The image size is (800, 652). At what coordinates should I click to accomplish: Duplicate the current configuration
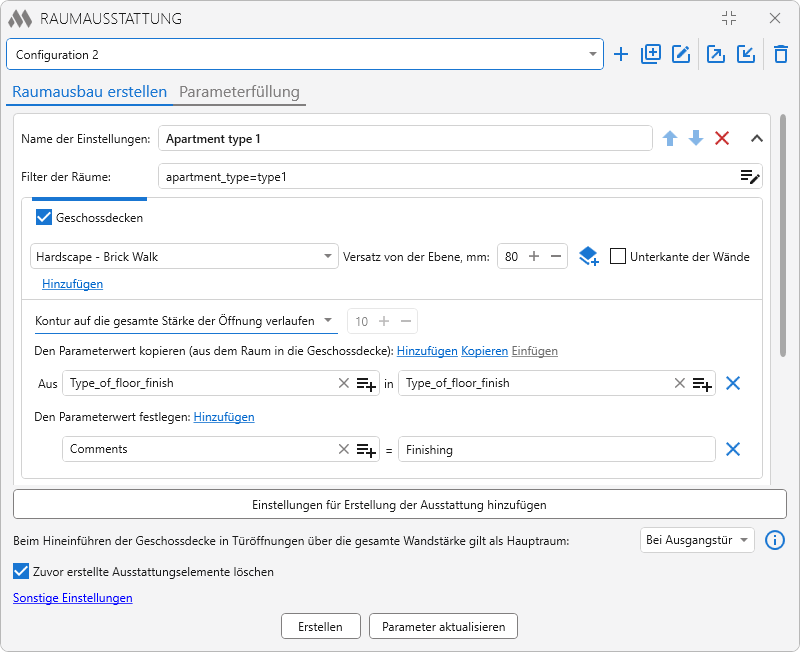[x=651, y=54]
